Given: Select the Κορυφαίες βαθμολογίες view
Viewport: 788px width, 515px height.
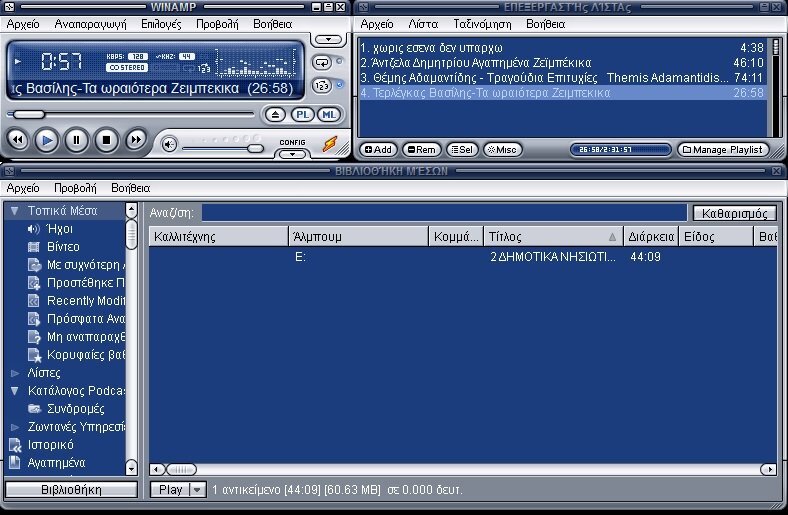Looking at the screenshot, I should (x=75, y=355).
